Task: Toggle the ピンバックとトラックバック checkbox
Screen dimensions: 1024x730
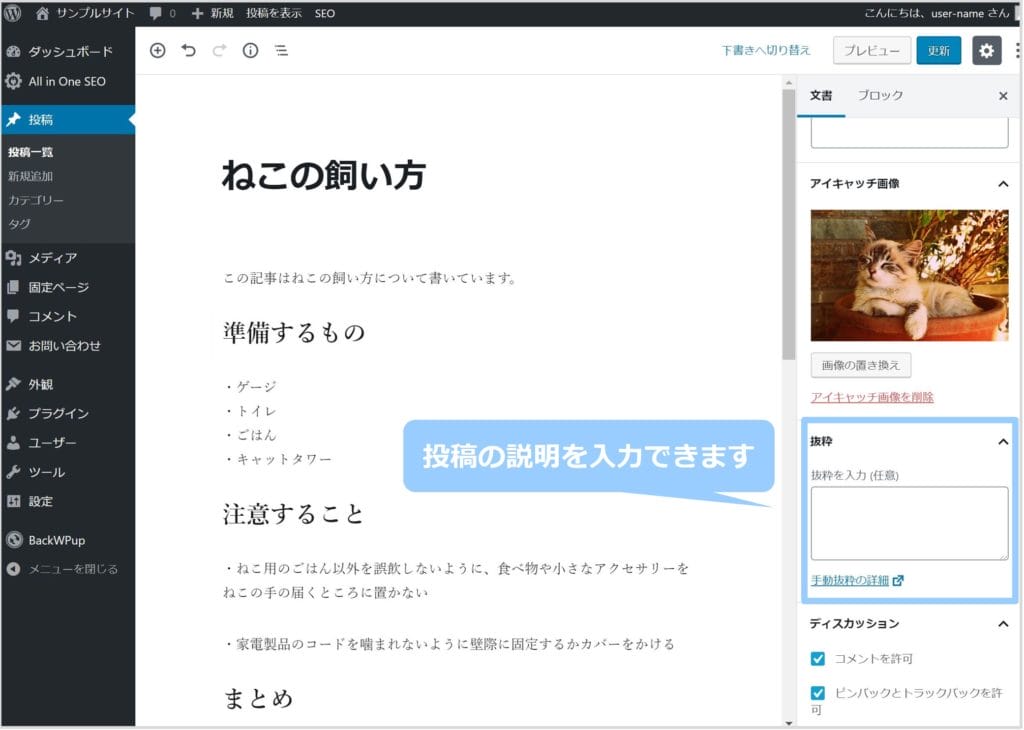Action: (x=818, y=693)
